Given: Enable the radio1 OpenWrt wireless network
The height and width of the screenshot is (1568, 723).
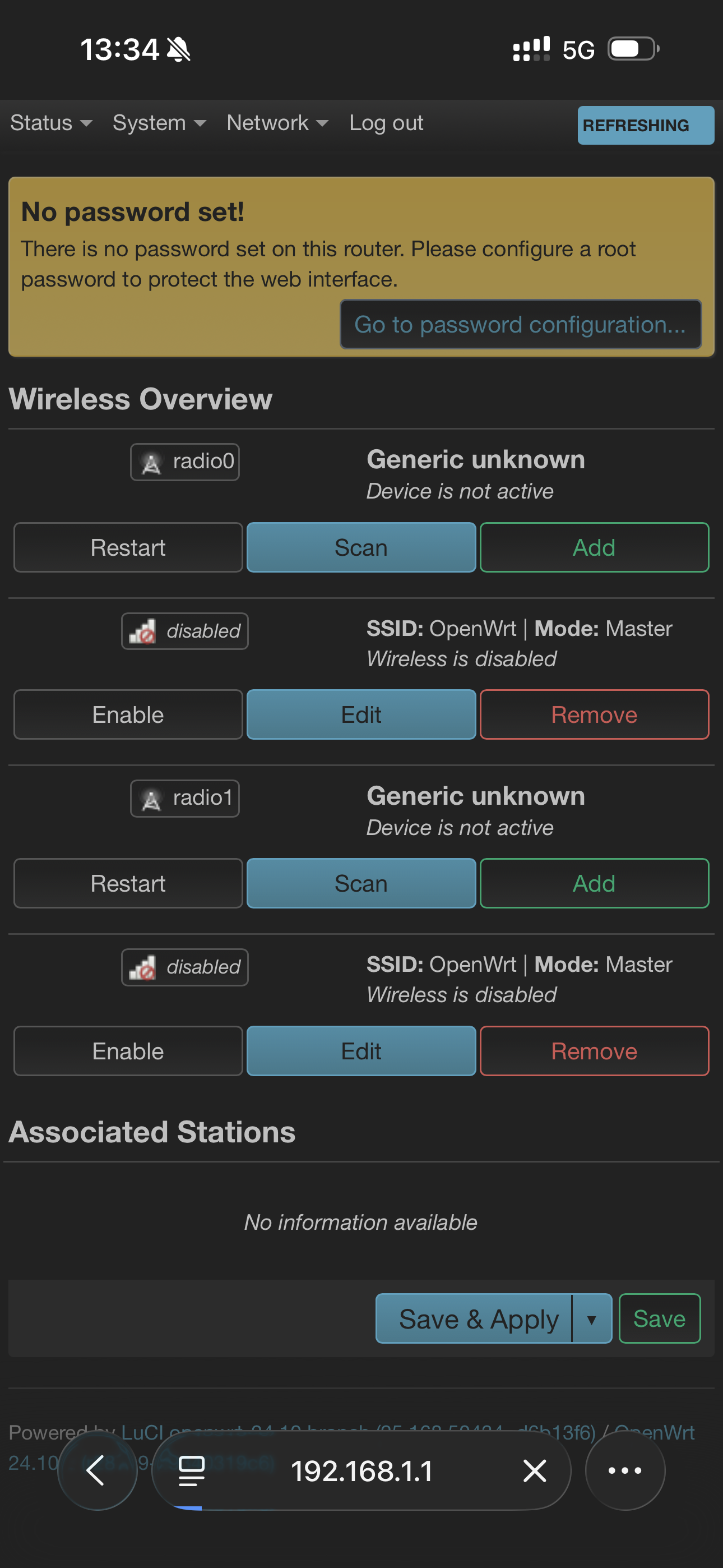Looking at the screenshot, I should point(128,1051).
